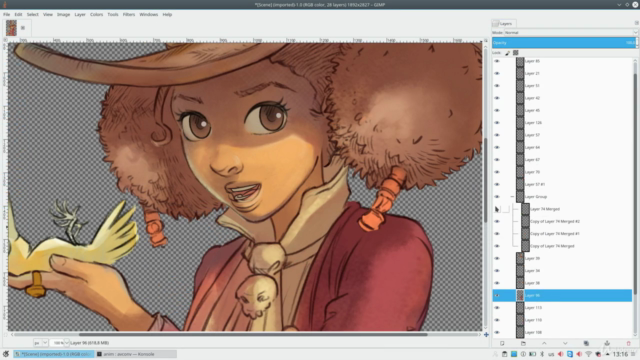Screen dimensions: 640x360
Task: Create a new layer group icon
Action: click(x=523, y=343)
